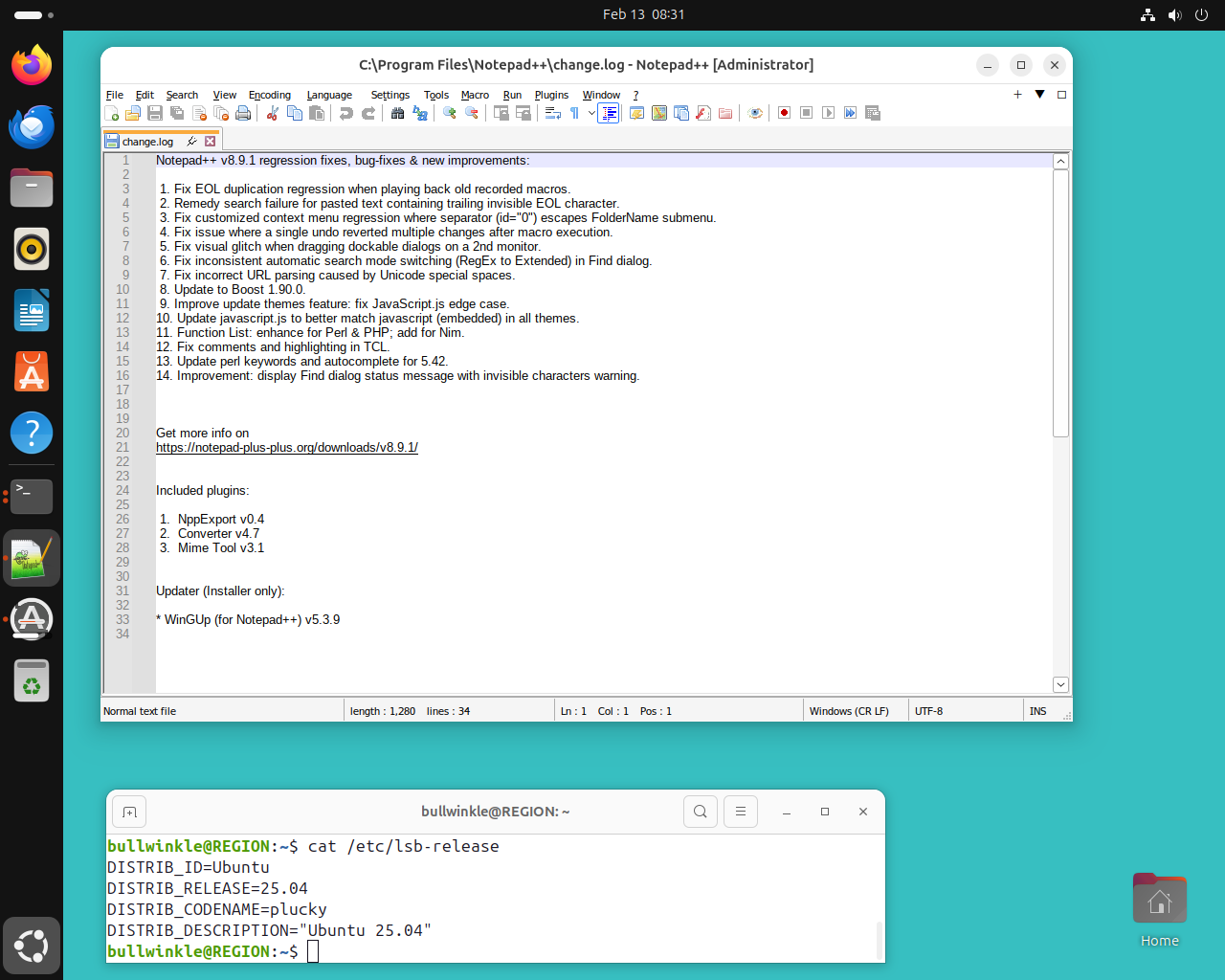Open the Home folder desktop icon
Screen dimensions: 1225x980
pyautogui.click(x=1160, y=910)
